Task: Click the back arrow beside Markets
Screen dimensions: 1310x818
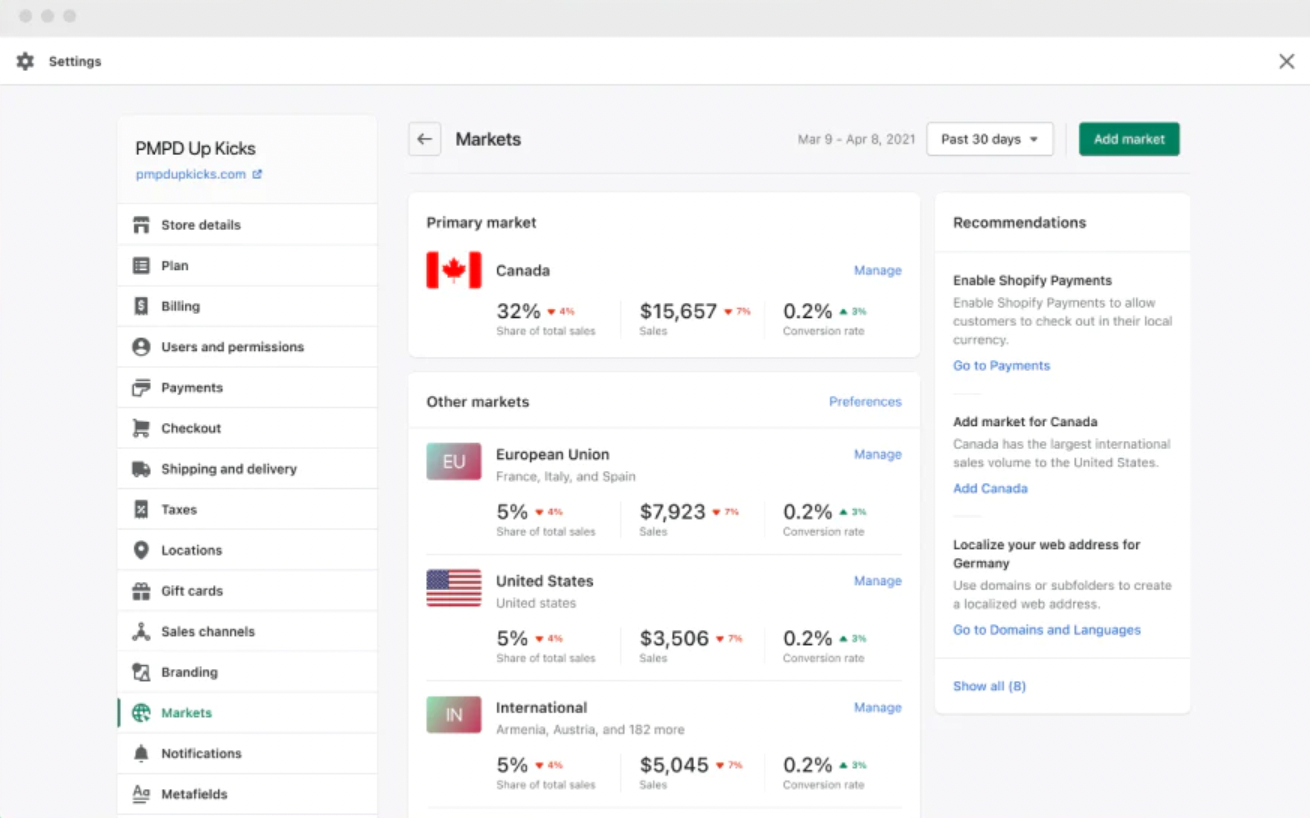Action: tap(425, 139)
